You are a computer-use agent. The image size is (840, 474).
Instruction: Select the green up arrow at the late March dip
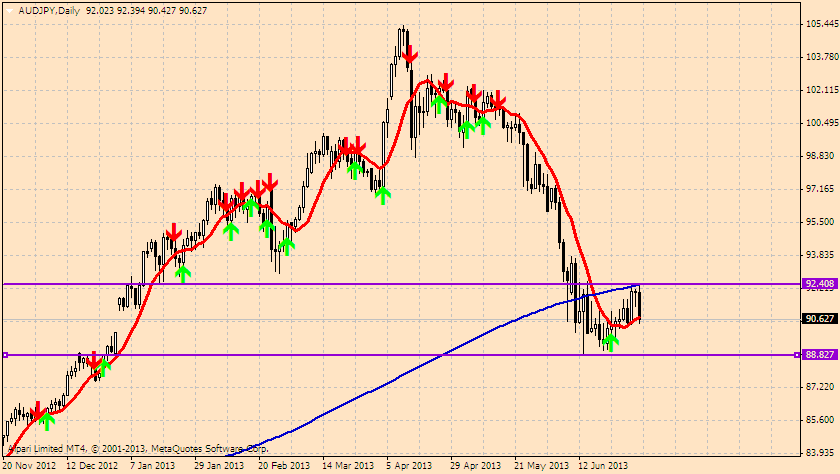click(382, 196)
